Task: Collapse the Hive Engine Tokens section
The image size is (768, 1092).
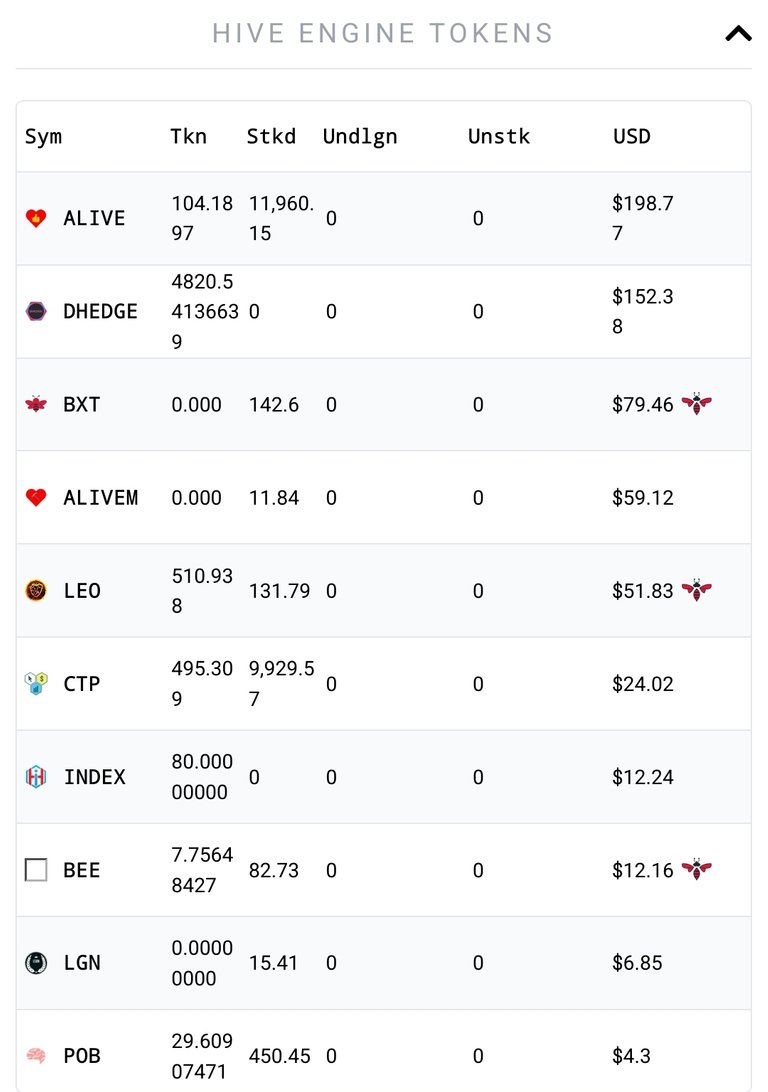Action: pyautogui.click(x=738, y=33)
